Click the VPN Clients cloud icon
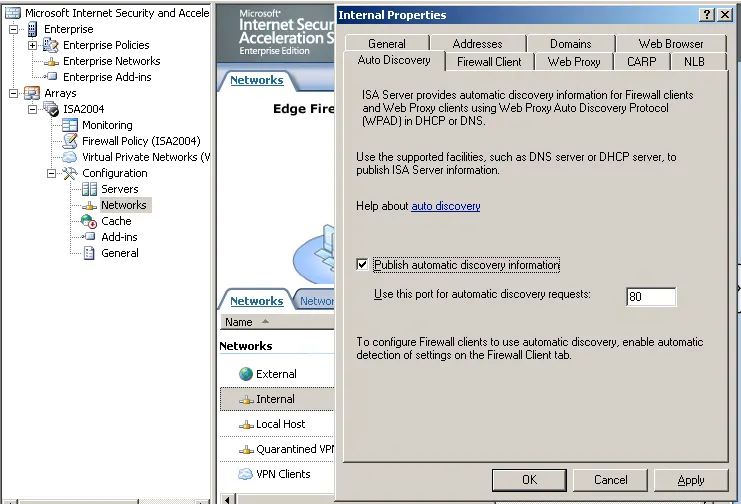 245,474
